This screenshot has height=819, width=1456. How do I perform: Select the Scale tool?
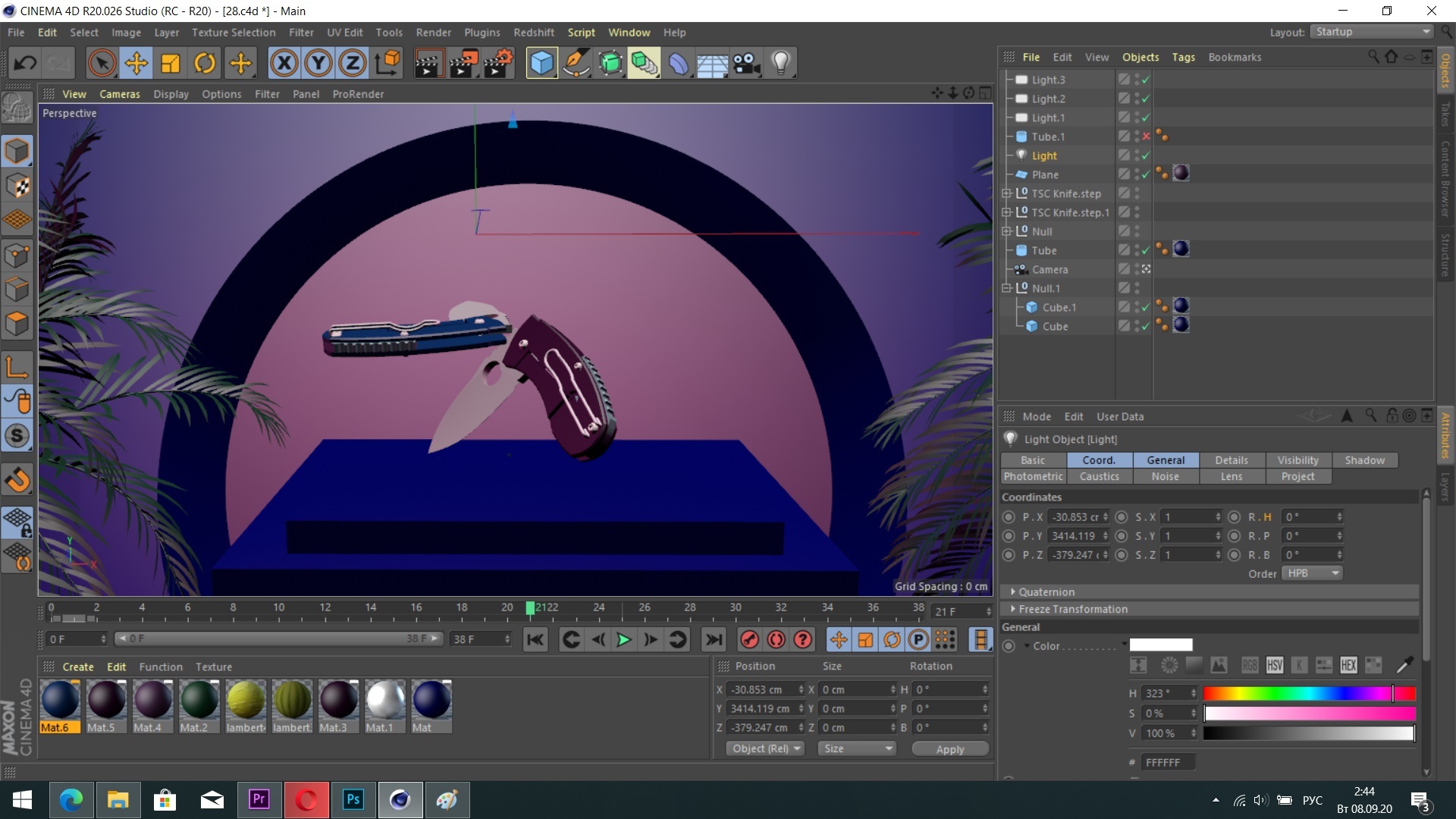[x=171, y=64]
